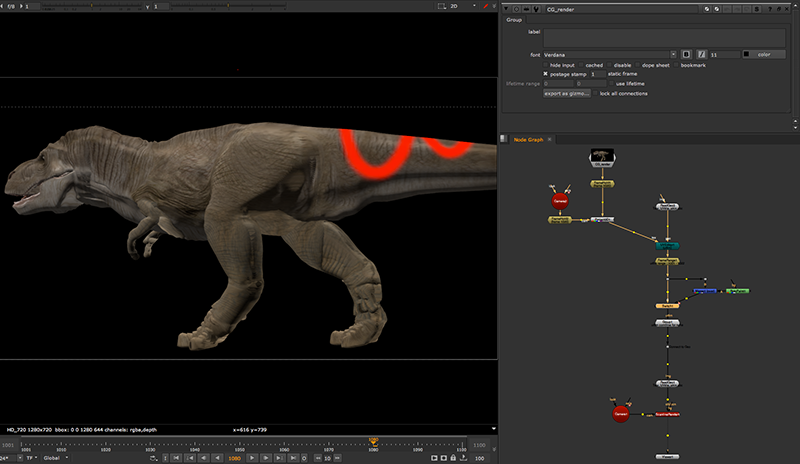Screen dimensions: 800x464
Task: Click the export as gizmo button
Action: 566,93
